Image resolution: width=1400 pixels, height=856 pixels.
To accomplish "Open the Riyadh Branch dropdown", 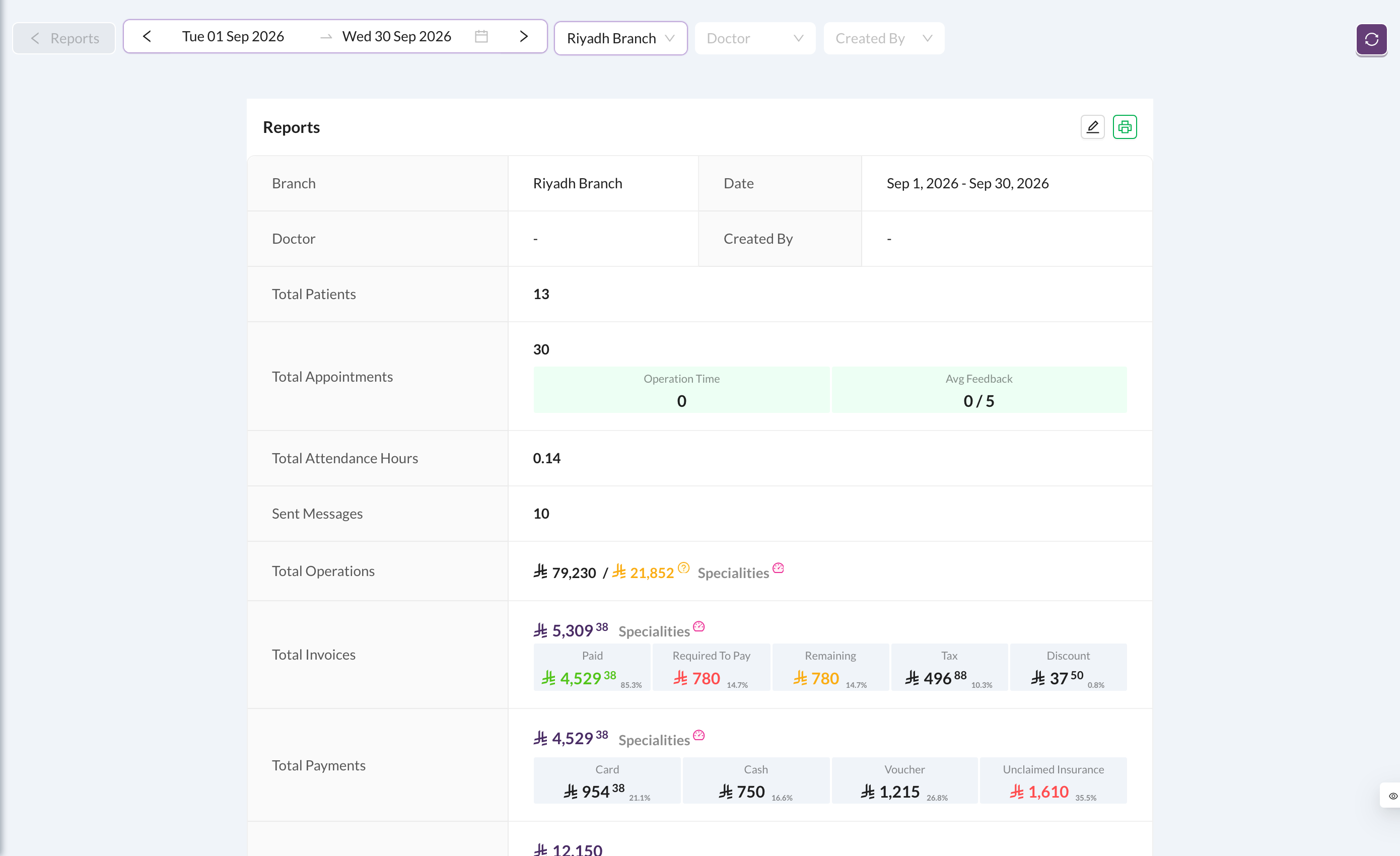I will 620,38.
